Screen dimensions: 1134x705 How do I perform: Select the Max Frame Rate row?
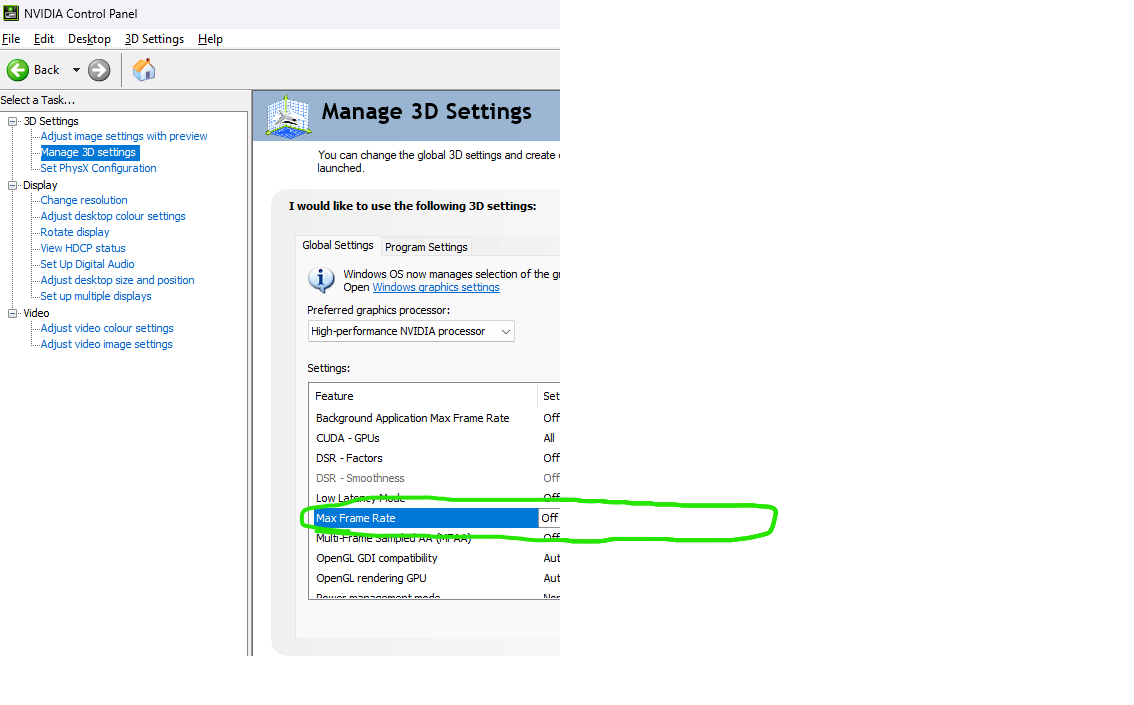(435, 518)
